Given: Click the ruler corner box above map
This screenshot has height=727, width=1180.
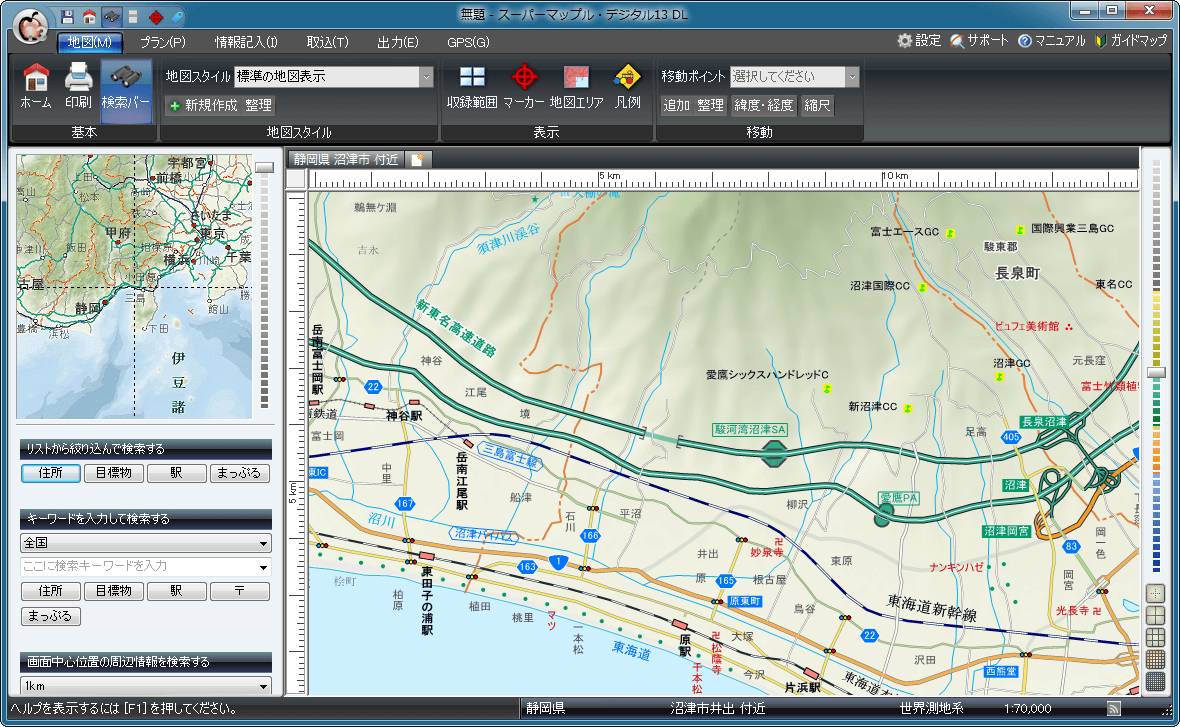Looking at the screenshot, I should [x=296, y=179].
